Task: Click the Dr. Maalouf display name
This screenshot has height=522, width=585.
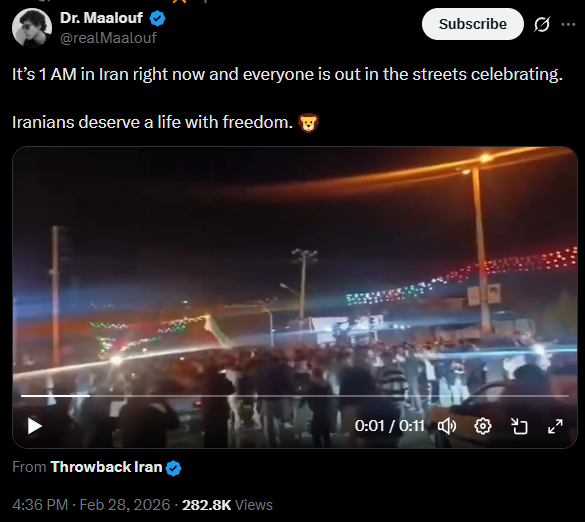Action: [x=101, y=18]
